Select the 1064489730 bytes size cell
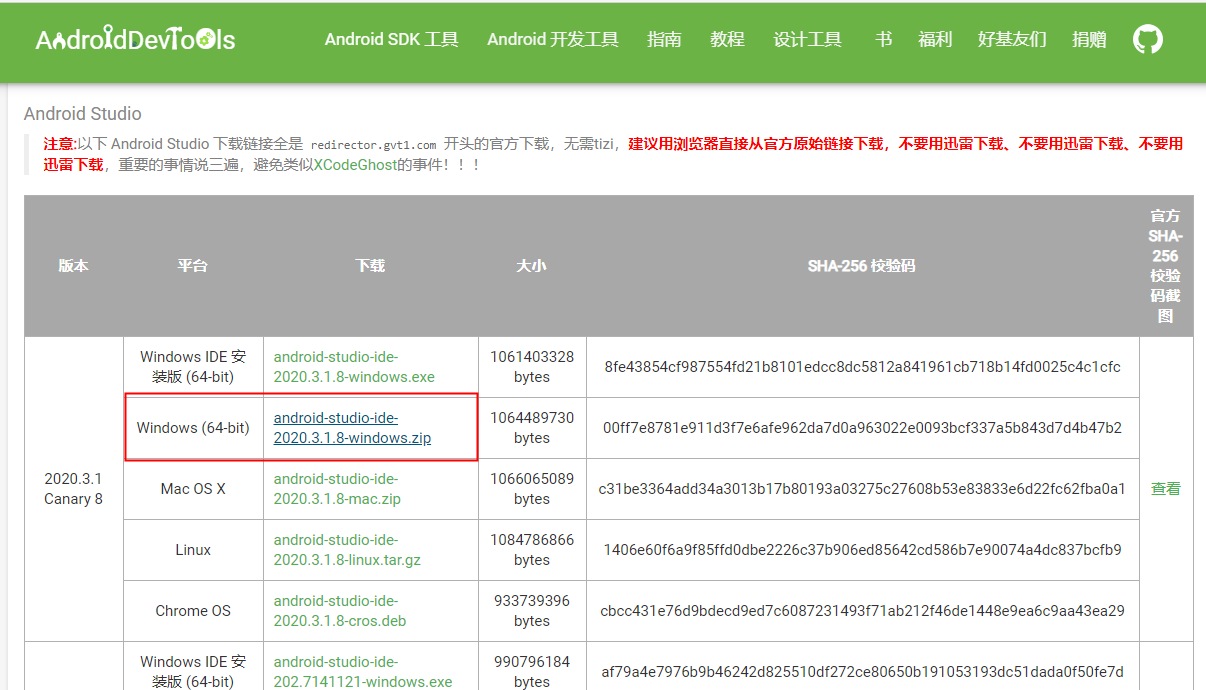This screenshot has width=1206, height=690. coord(532,428)
